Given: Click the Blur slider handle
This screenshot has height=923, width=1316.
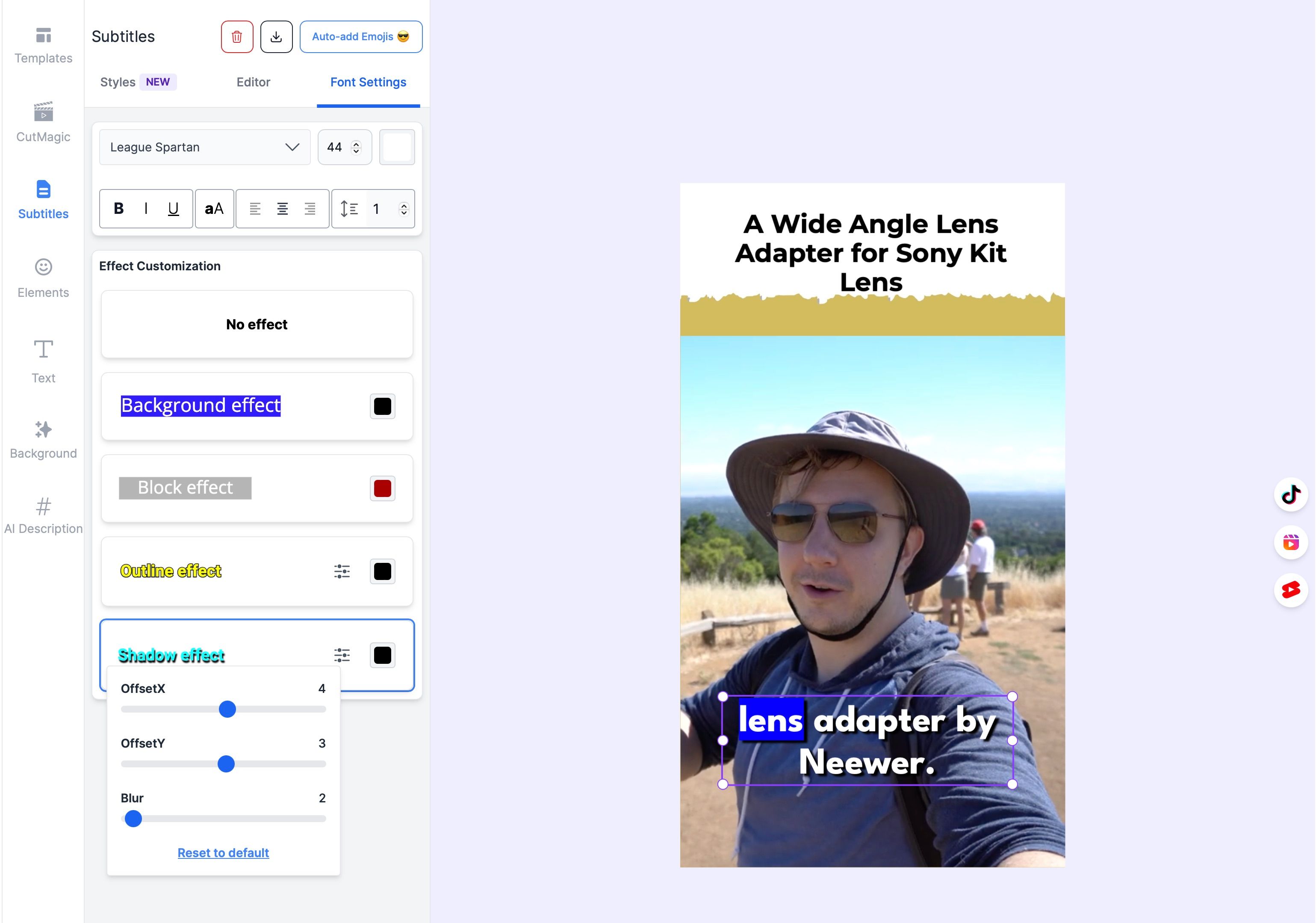Looking at the screenshot, I should [x=133, y=819].
